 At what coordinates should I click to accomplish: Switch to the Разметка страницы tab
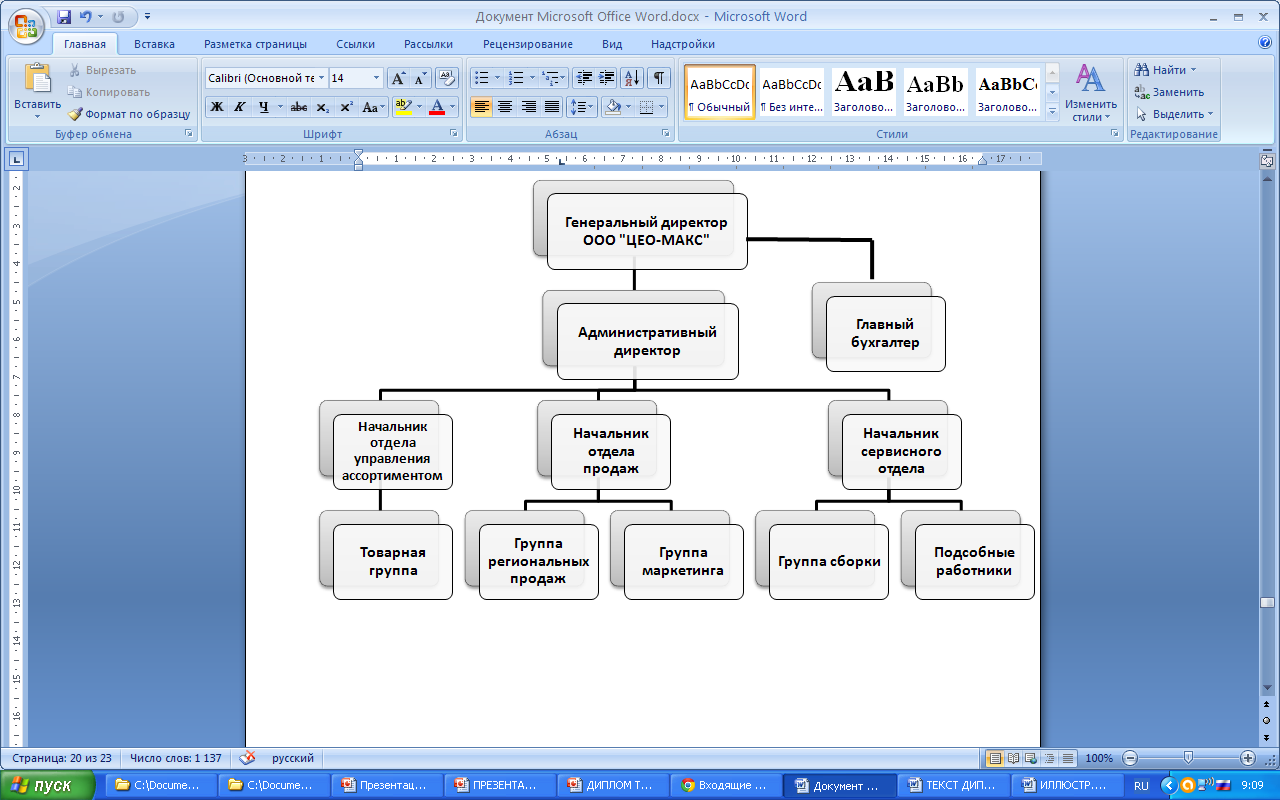[x=255, y=44]
